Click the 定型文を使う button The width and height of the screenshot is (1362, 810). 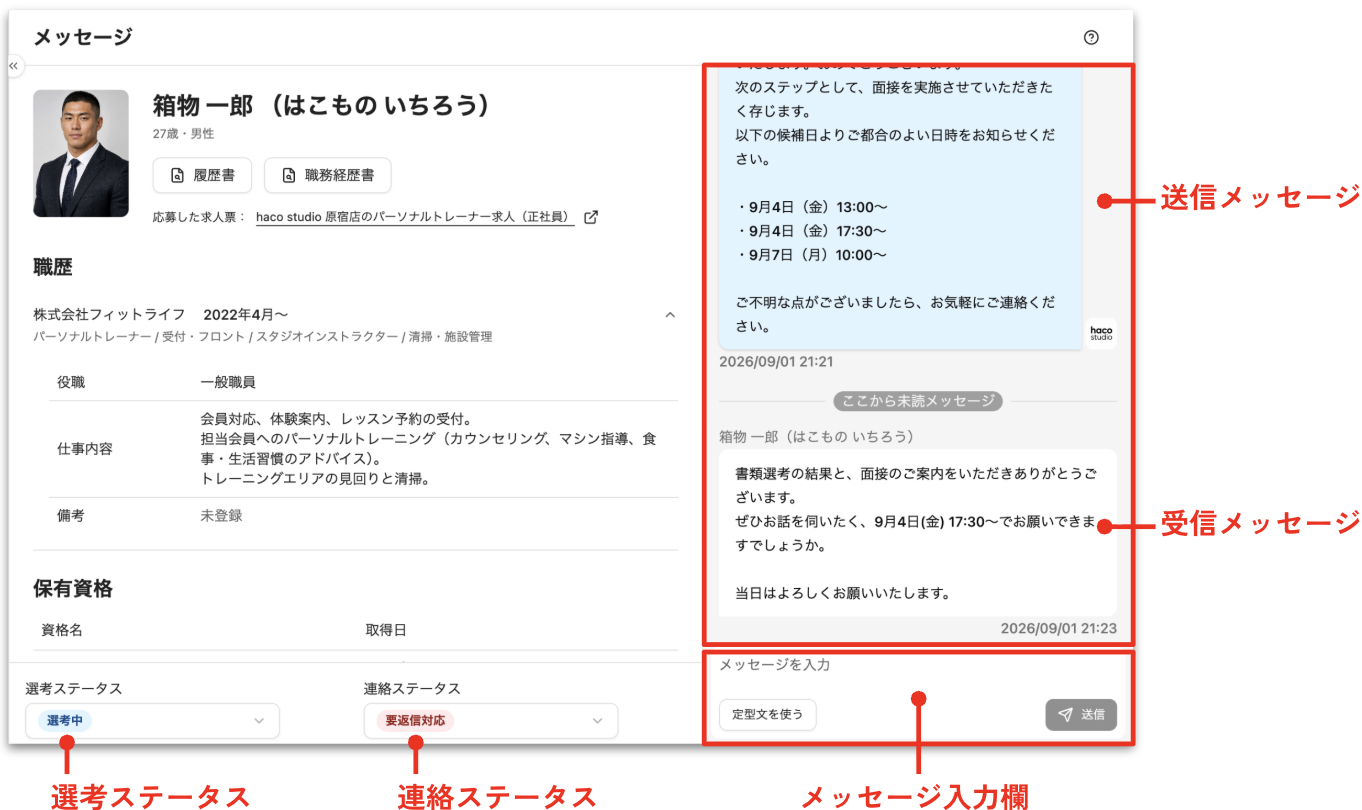[767, 715]
